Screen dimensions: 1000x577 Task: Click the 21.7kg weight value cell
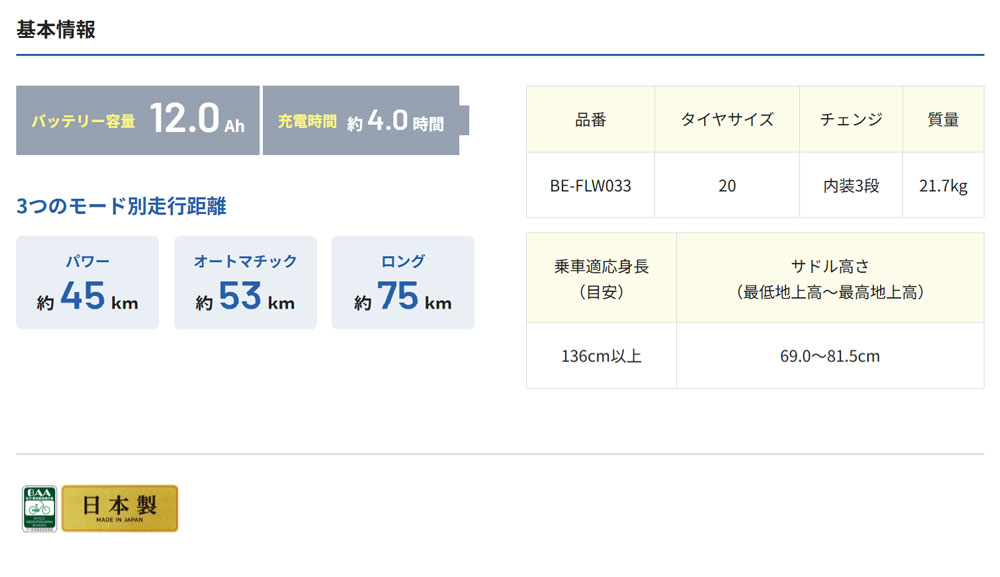click(943, 186)
